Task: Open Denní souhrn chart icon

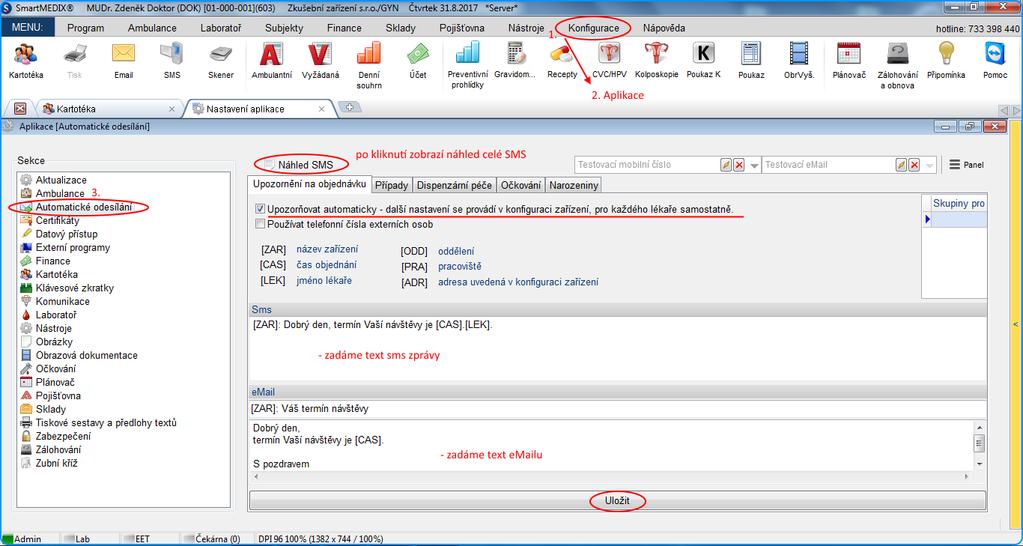Action: click(369, 66)
